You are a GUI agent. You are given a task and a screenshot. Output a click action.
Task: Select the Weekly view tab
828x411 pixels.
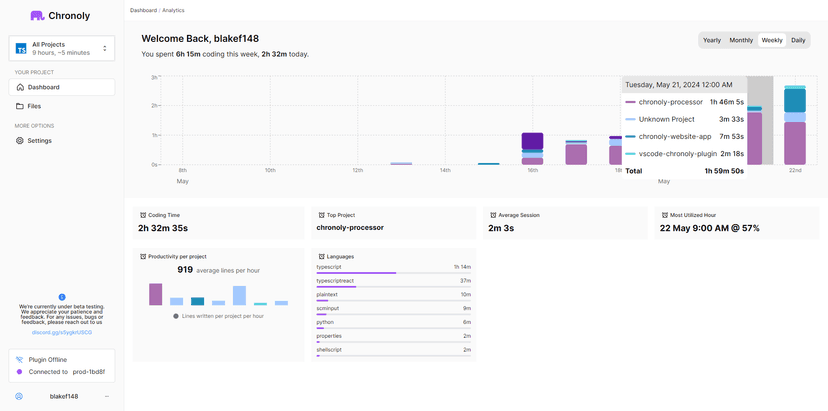click(772, 40)
